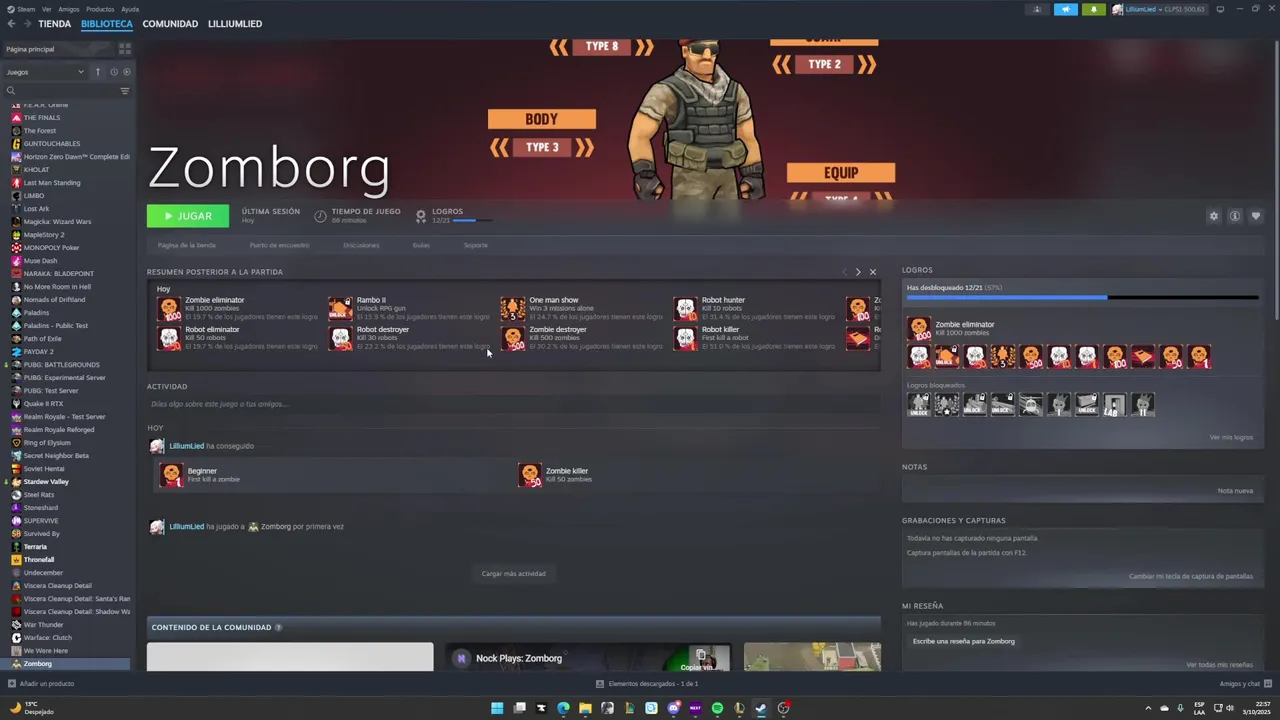The image size is (1280, 720).
Task: Show previous post-game summary items
Action: coord(844,272)
